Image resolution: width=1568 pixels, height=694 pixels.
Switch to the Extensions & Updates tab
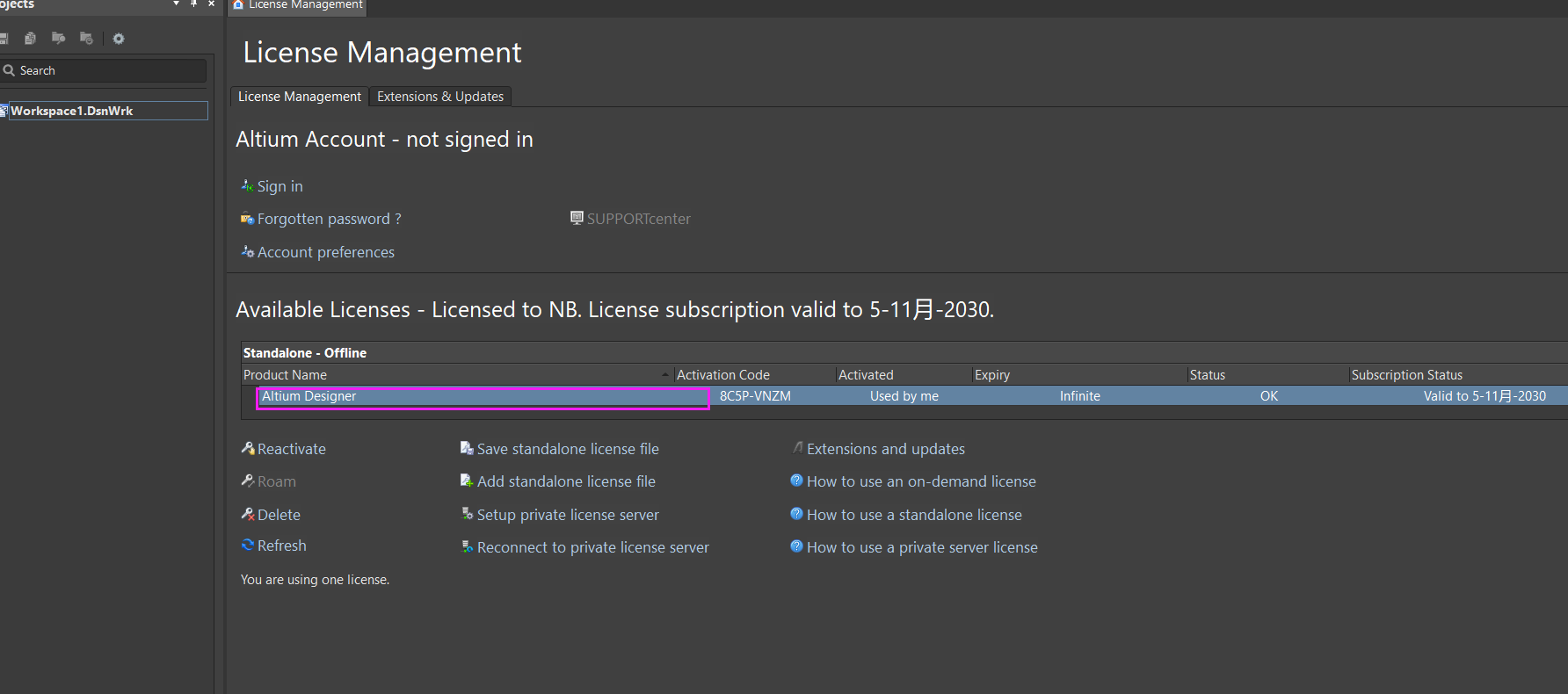coord(440,97)
